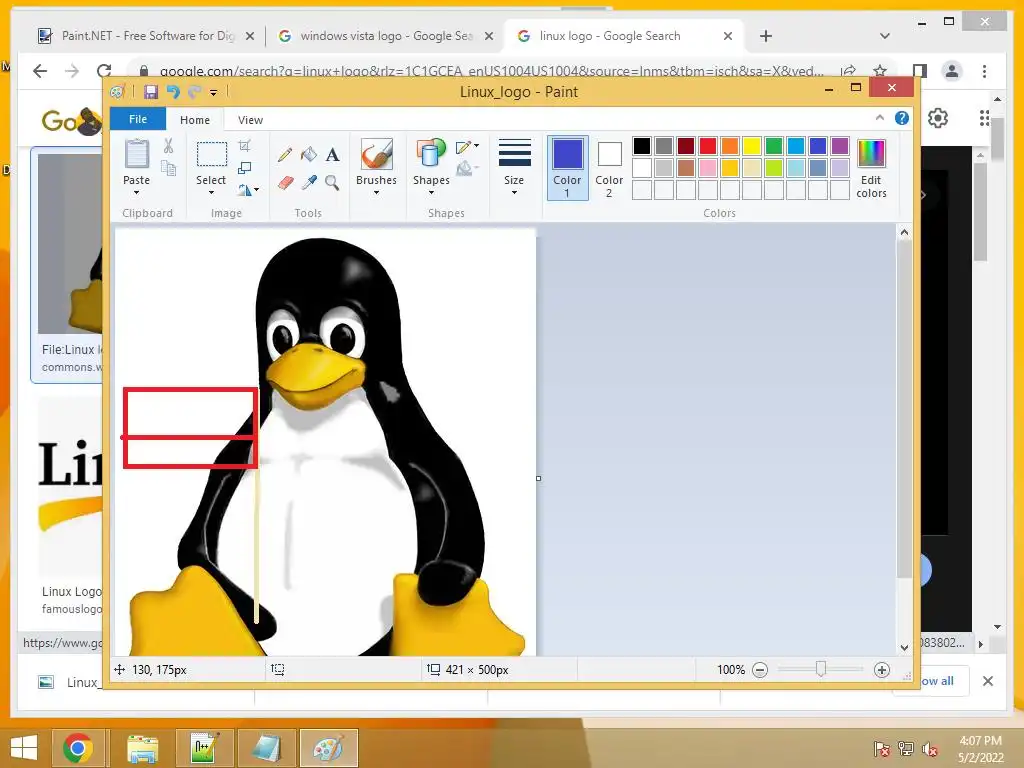1024x768 pixels.
Task: Click the Copy icon in Clipboard group
Action: [x=168, y=168]
